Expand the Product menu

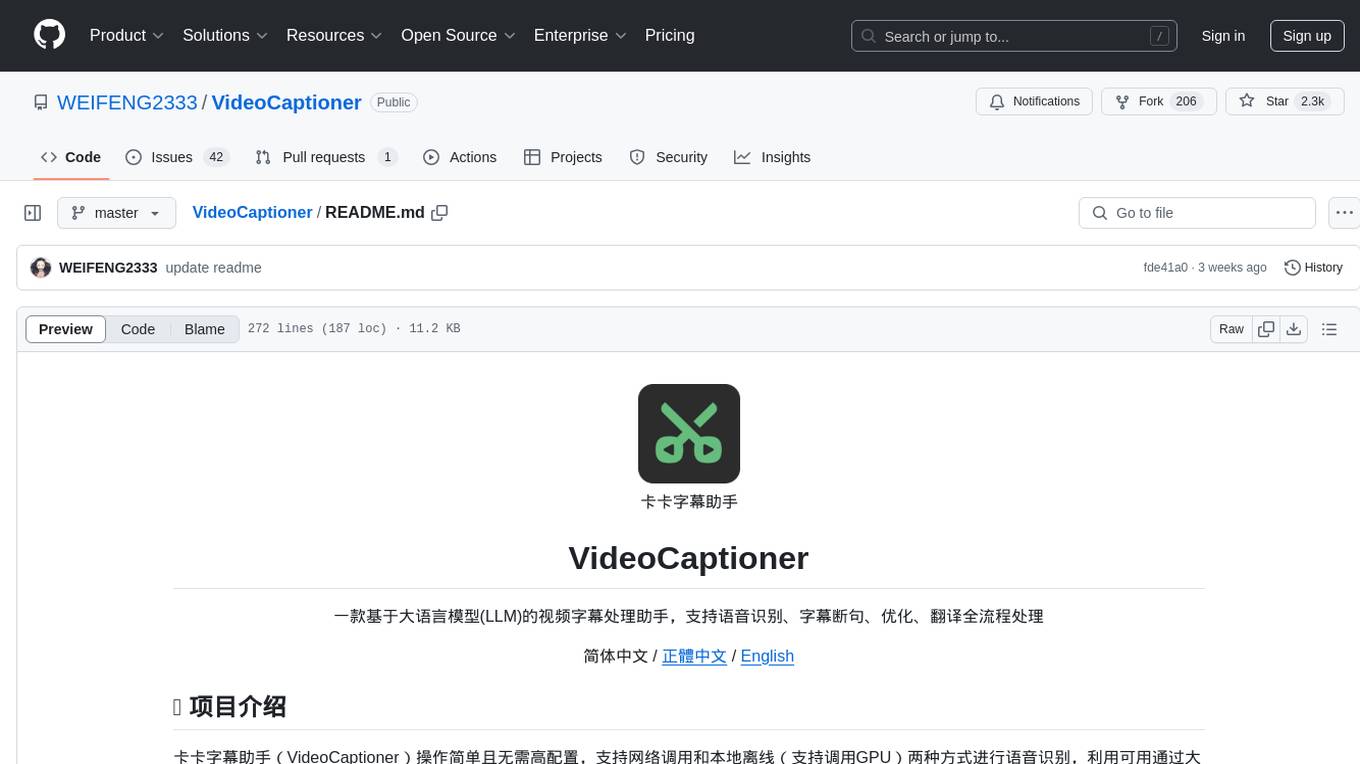pos(127,35)
